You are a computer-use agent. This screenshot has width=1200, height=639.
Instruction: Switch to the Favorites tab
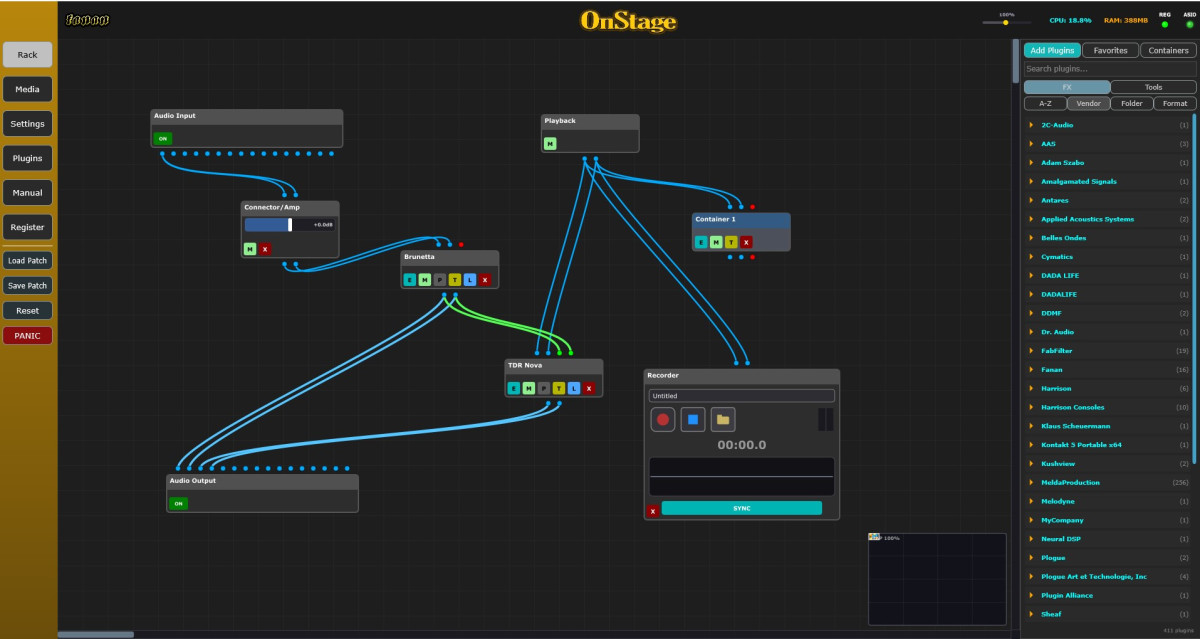click(1110, 50)
